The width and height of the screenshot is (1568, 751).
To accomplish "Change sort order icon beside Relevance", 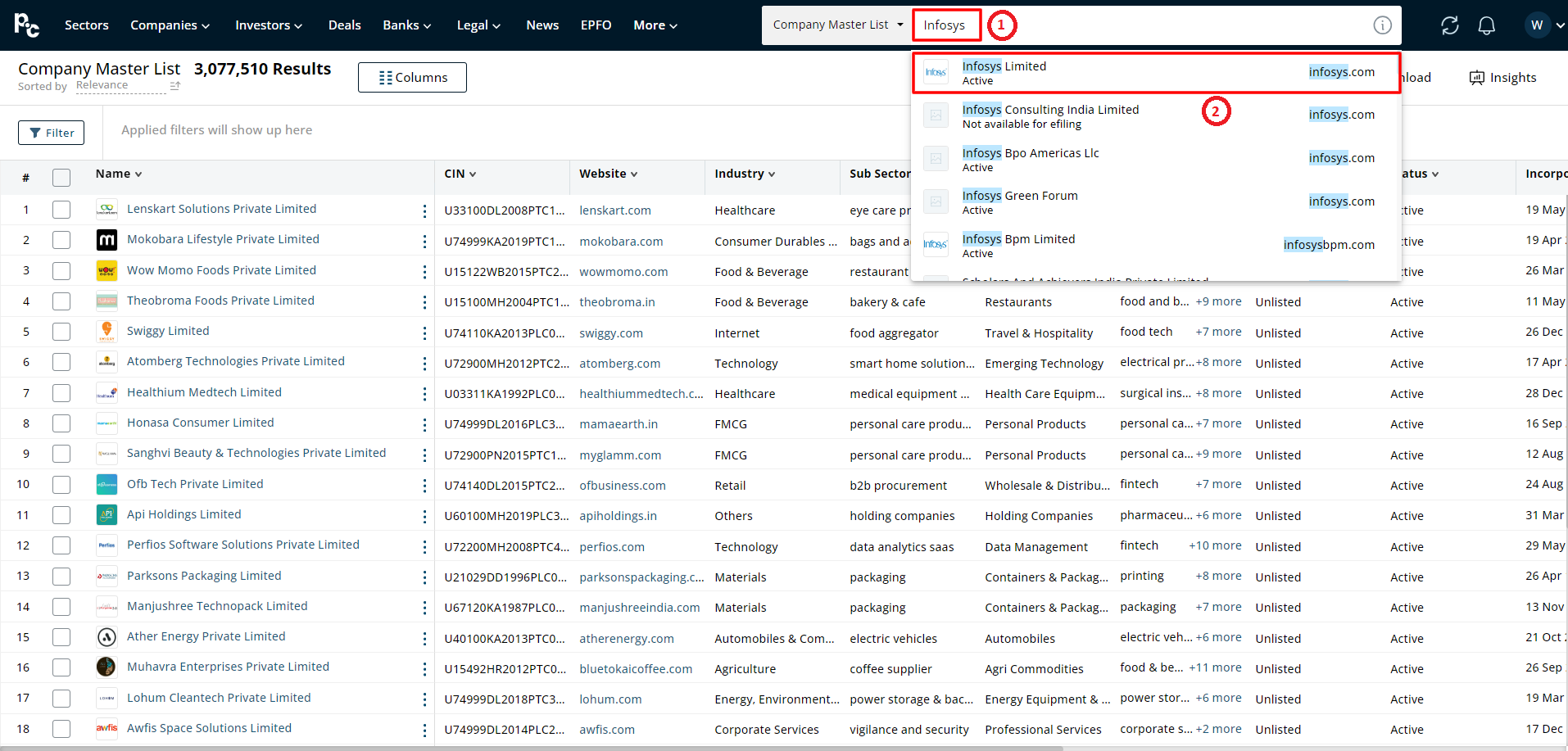I will 174,85.
